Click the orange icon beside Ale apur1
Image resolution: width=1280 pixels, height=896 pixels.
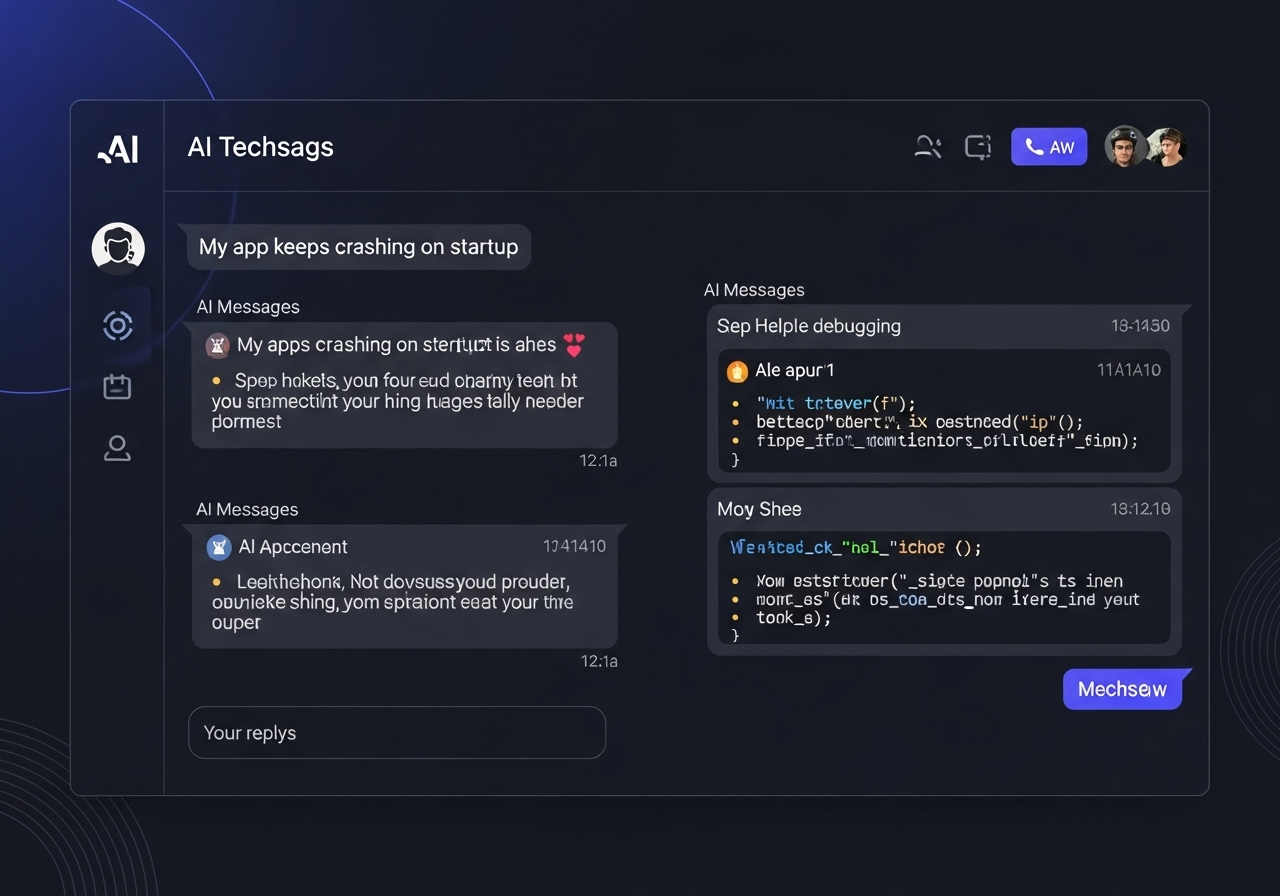click(x=737, y=371)
